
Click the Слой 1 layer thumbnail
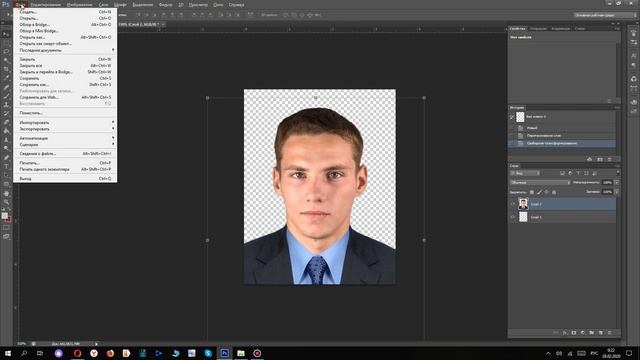523,217
